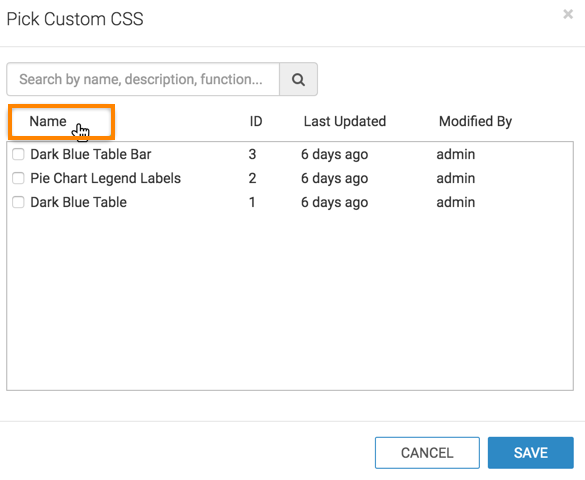This screenshot has width=585, height=480.
Task: Select the Pie Chart Legend Labels name
Action: point(106,178)
